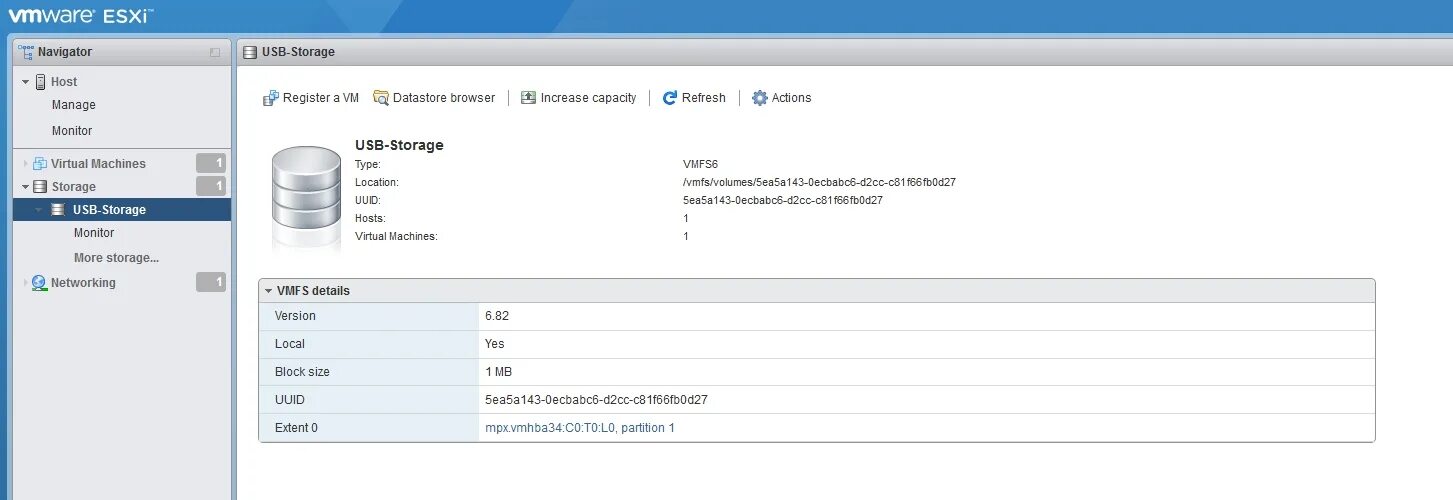Viewport: 1453px width, 500px height.
Task: Click Increase capacity button
Action: point(579,98)
